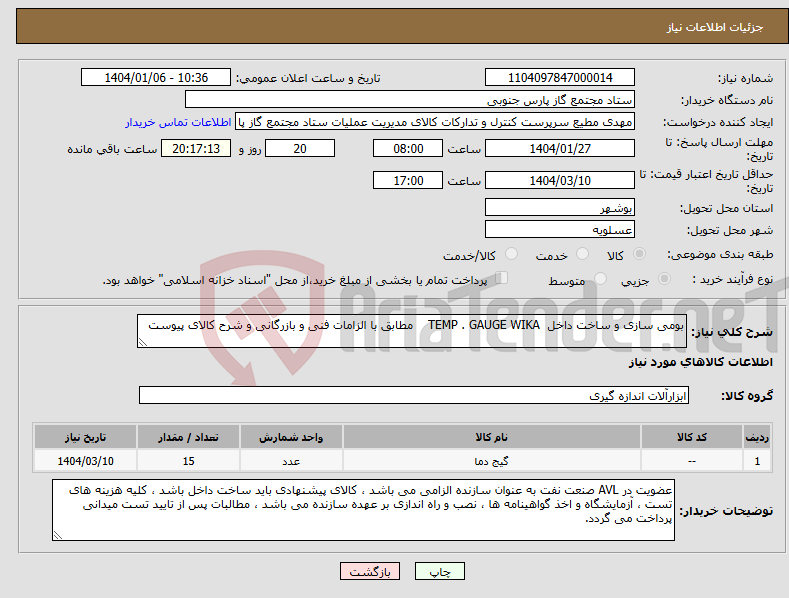
Task: Select the کالا/خدمت radio button
Action: pos(511,254)
